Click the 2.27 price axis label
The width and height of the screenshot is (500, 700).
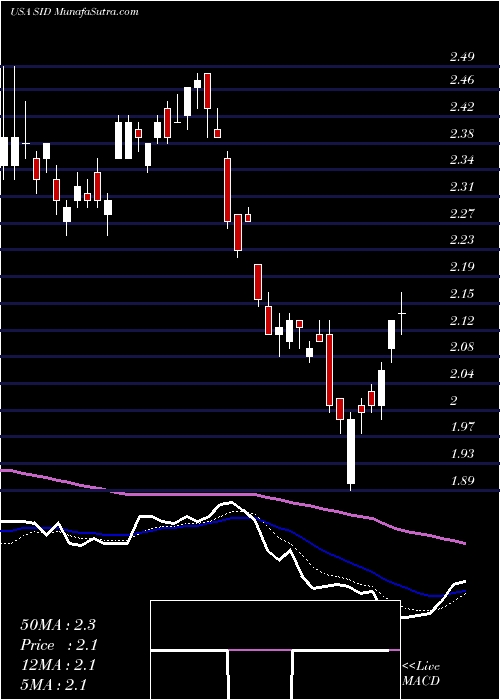[462, 214]
